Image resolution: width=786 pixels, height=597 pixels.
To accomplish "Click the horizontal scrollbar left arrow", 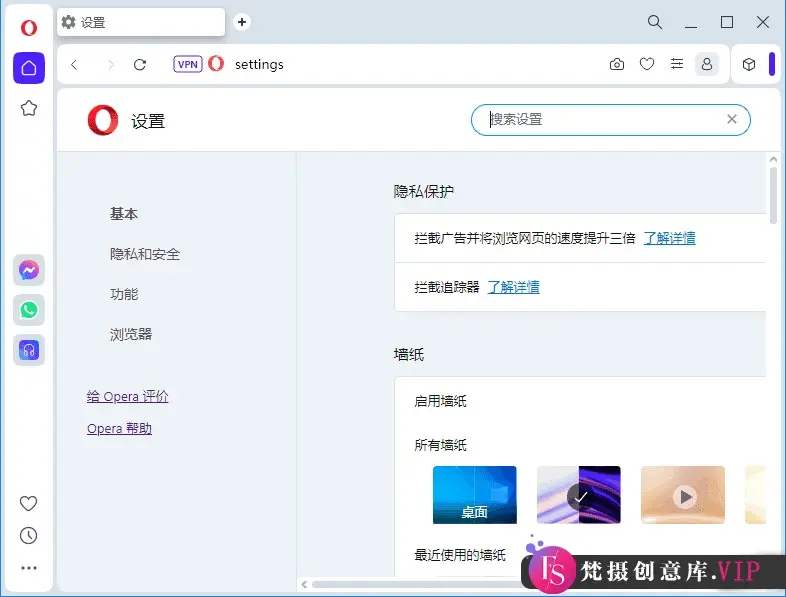I will tap(304, 584).
